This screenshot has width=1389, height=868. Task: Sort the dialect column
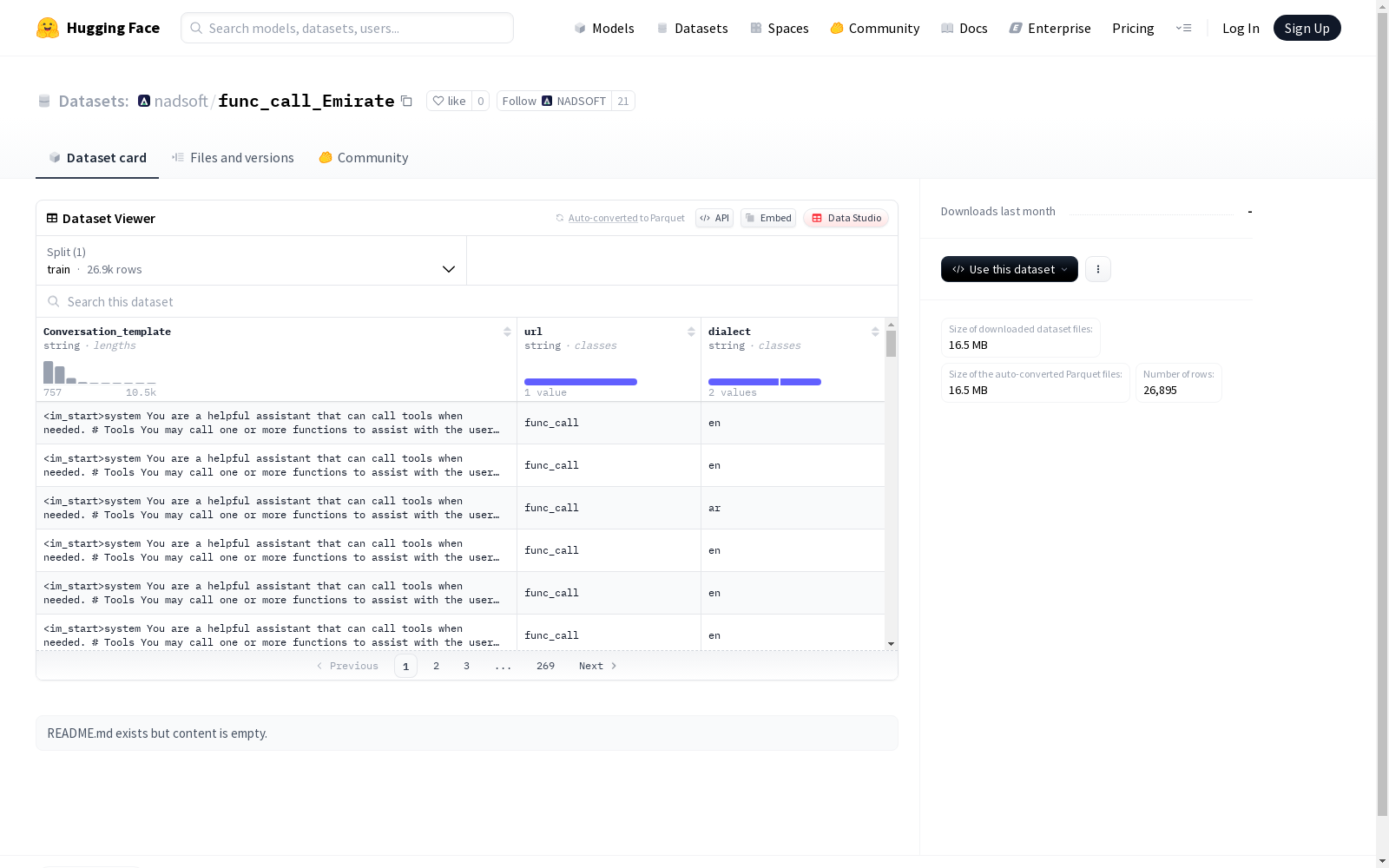coord(875,332)
